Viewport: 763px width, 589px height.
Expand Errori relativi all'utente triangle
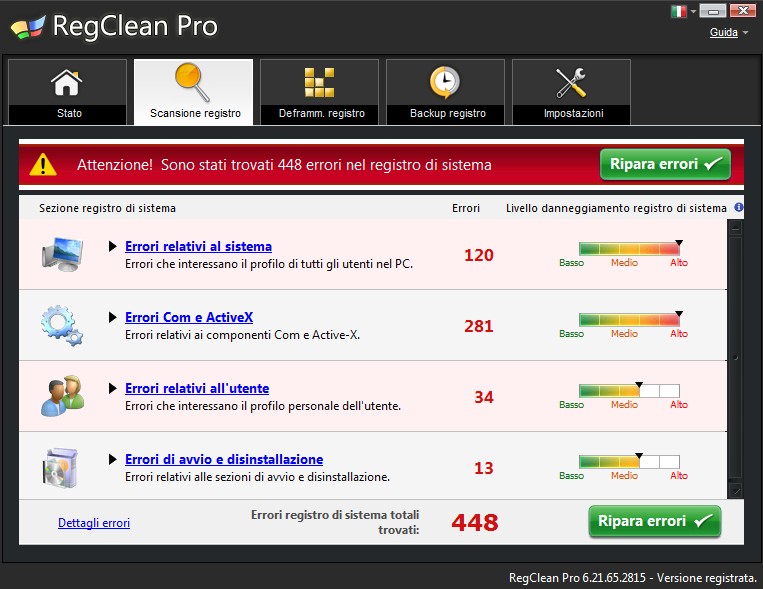click(112, 388)
